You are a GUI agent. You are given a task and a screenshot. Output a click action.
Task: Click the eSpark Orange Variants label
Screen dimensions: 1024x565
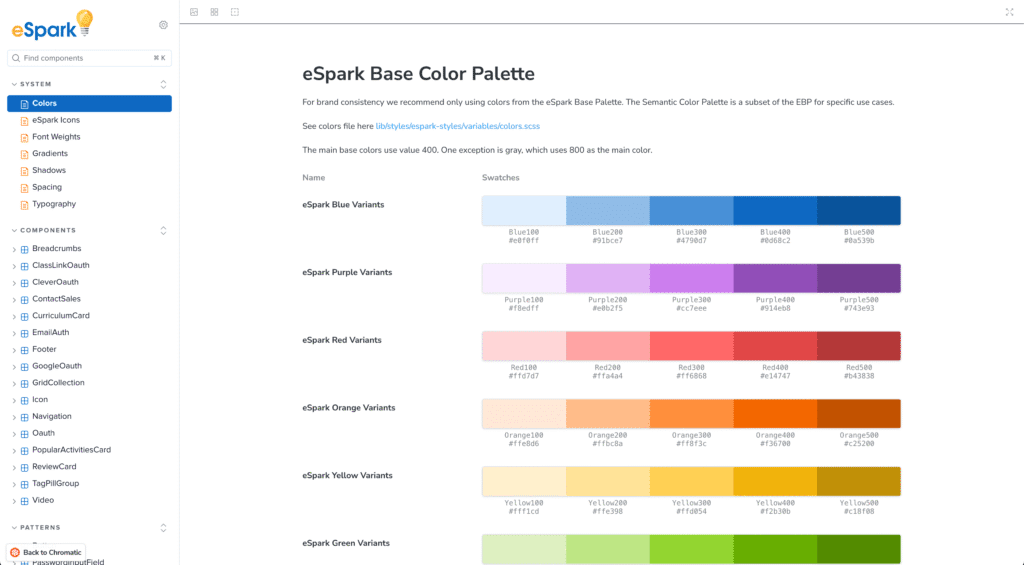click(349, 408)
